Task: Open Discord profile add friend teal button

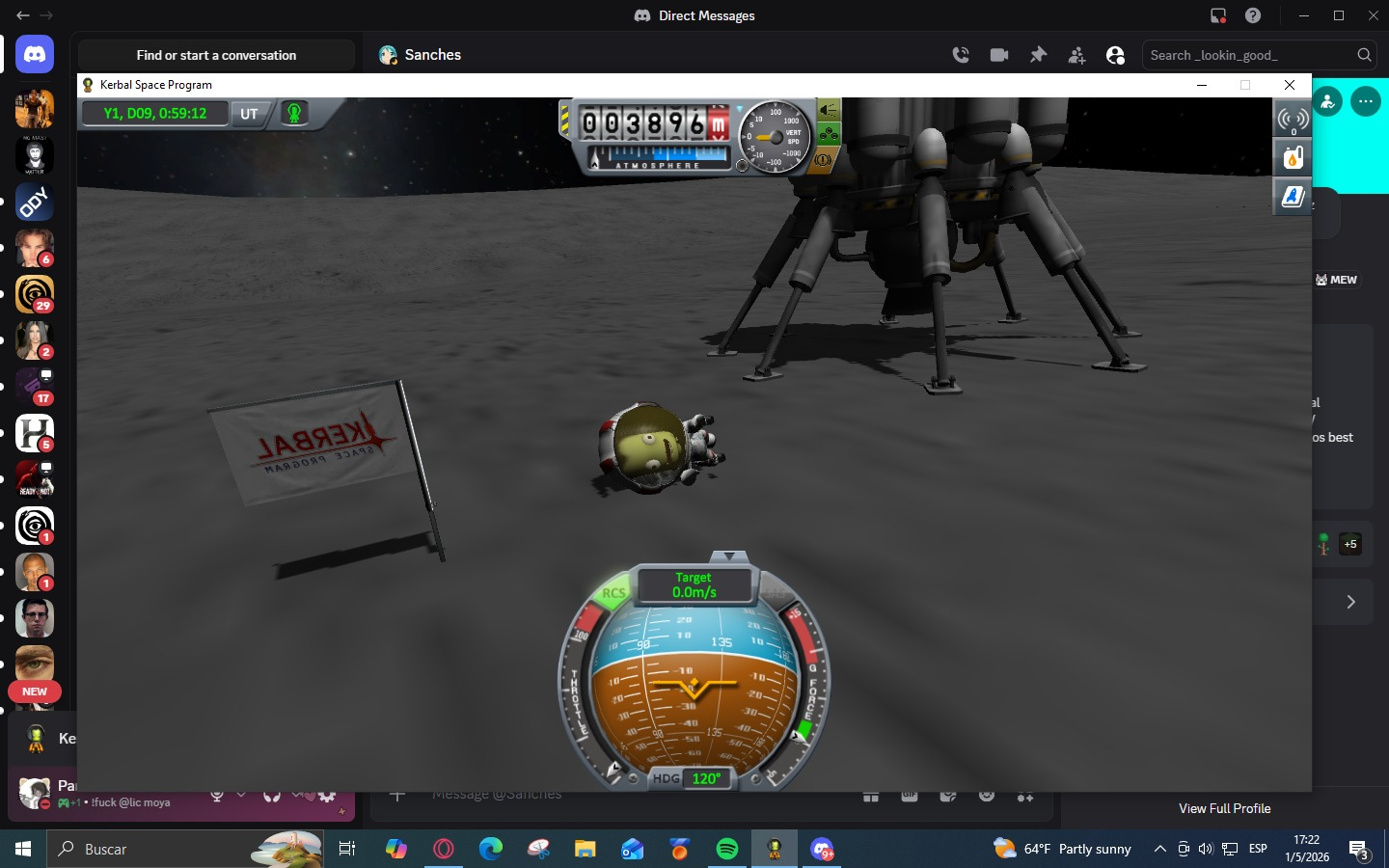Action: tap(1327, 101)
